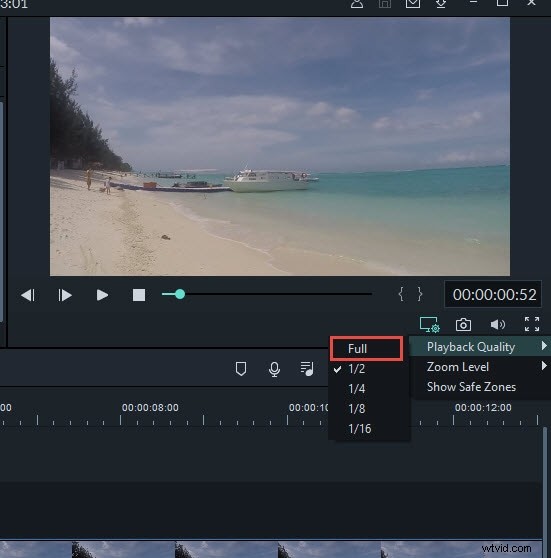The image size is (551, 558).
Task: Expand the Zoom Level submenu
Action: [x=480, y=367]
